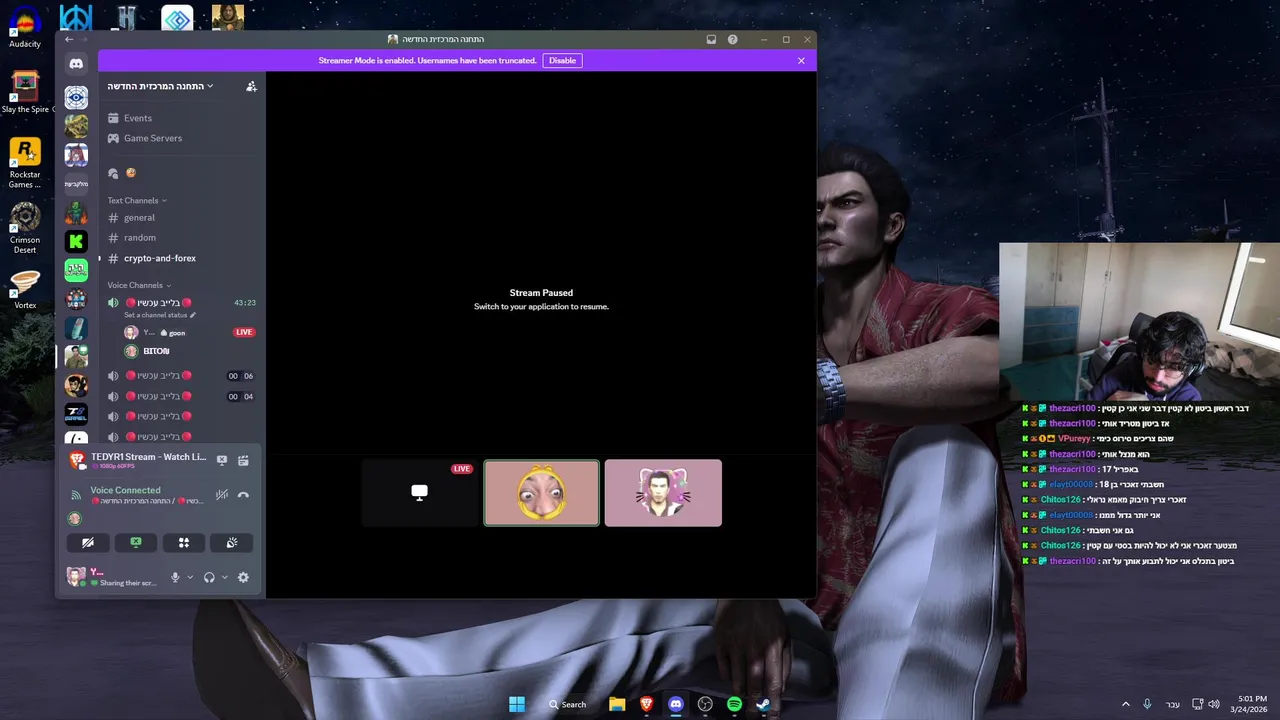Open microphone input options arrow

190,577
